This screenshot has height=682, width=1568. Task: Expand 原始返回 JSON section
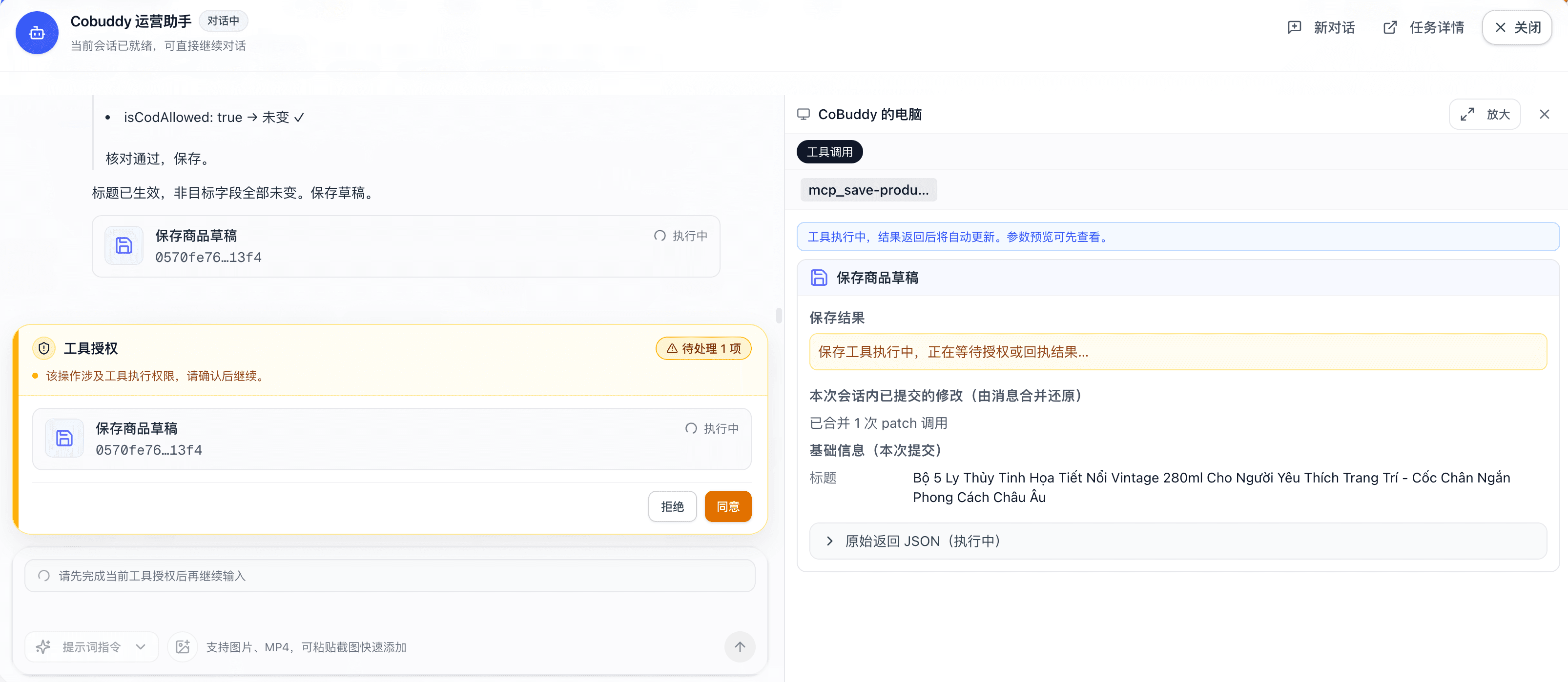(x=1178, y=541)
